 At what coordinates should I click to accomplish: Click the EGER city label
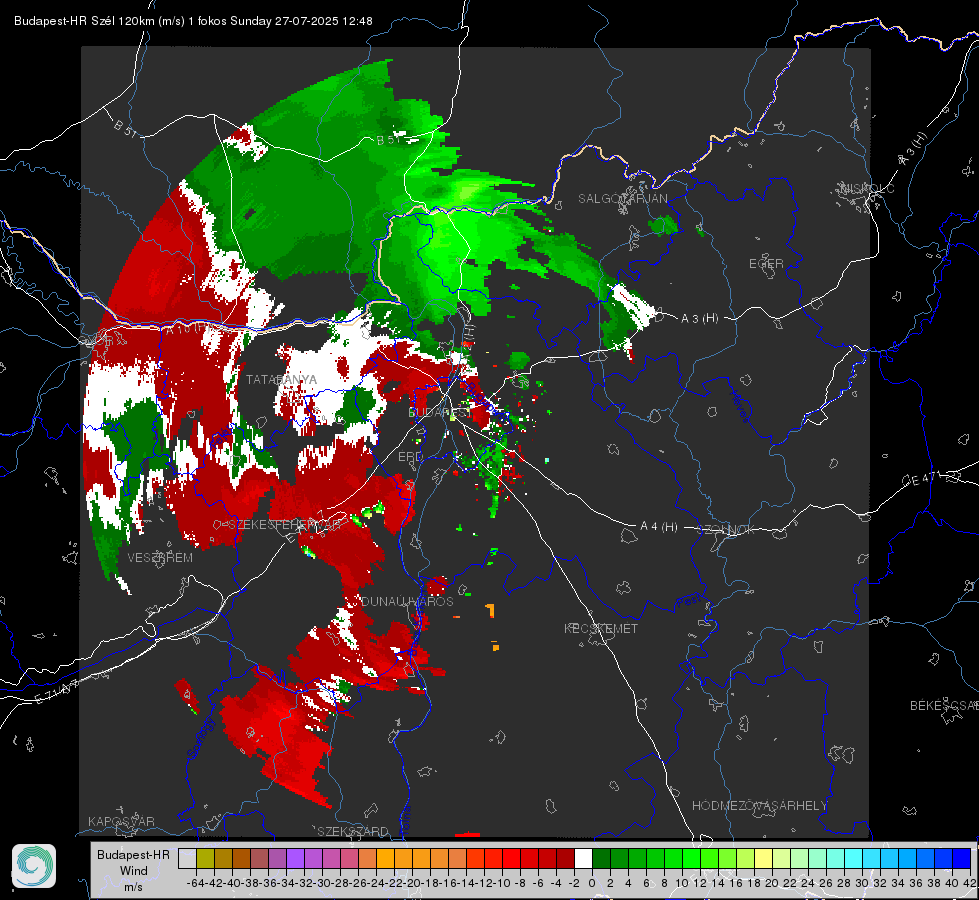tap(766, 264)
